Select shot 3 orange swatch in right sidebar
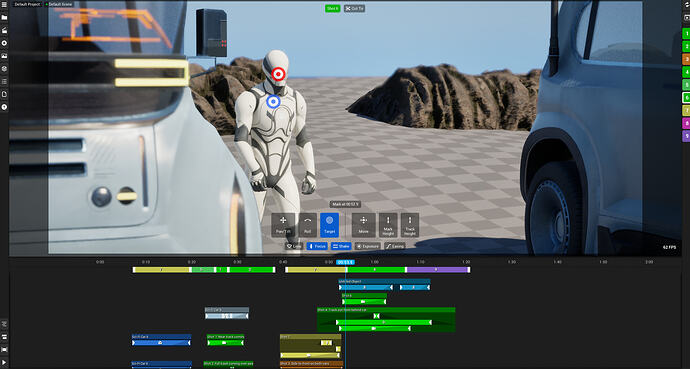 point(686,59)
